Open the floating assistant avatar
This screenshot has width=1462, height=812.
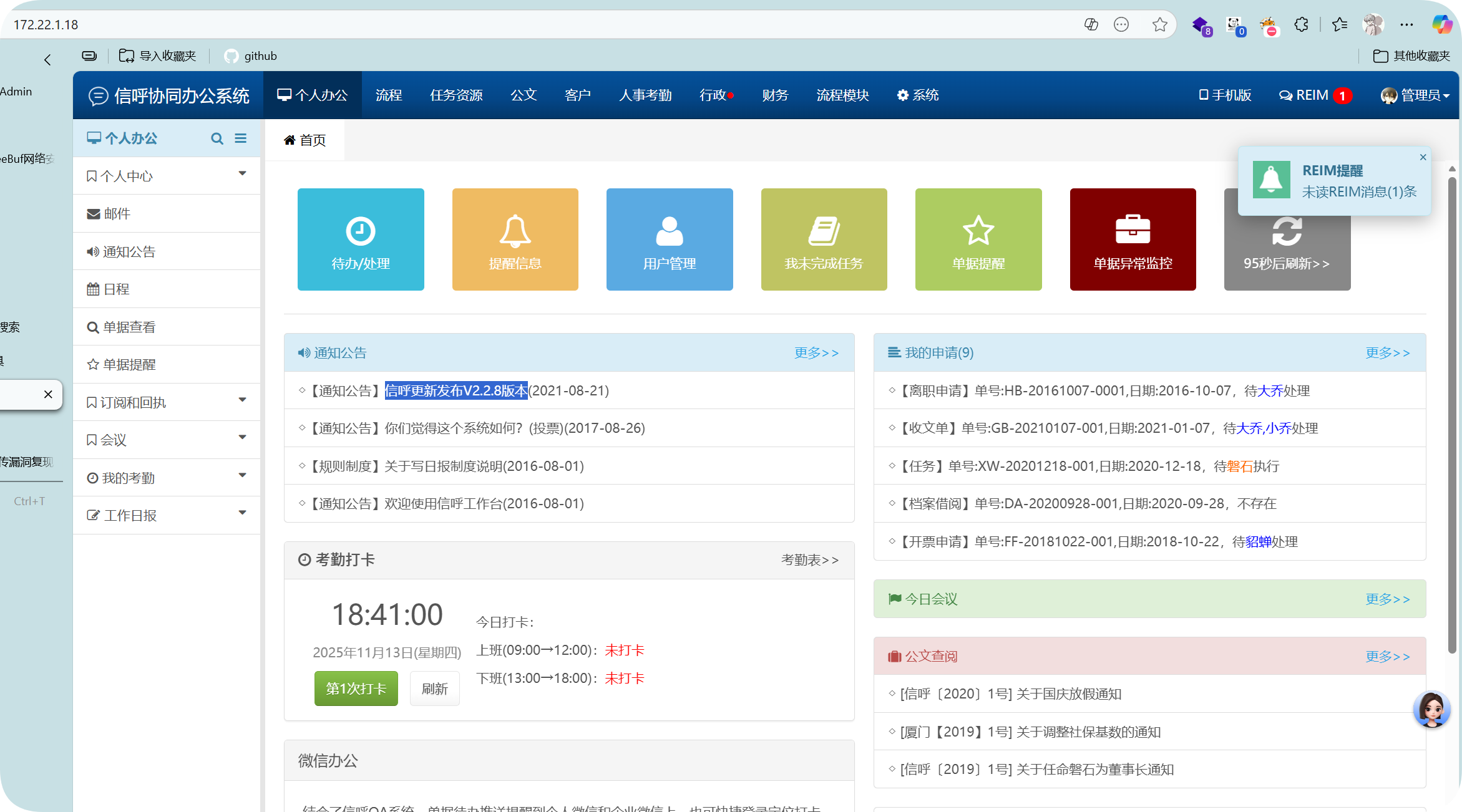(1431, 709)
